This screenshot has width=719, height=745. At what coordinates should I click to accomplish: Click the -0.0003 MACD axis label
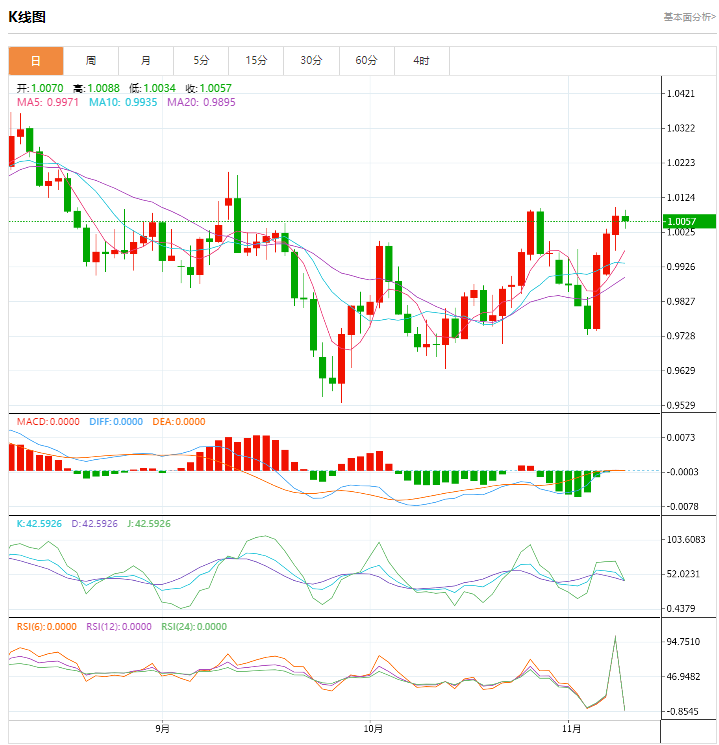(x=682, y=472)
